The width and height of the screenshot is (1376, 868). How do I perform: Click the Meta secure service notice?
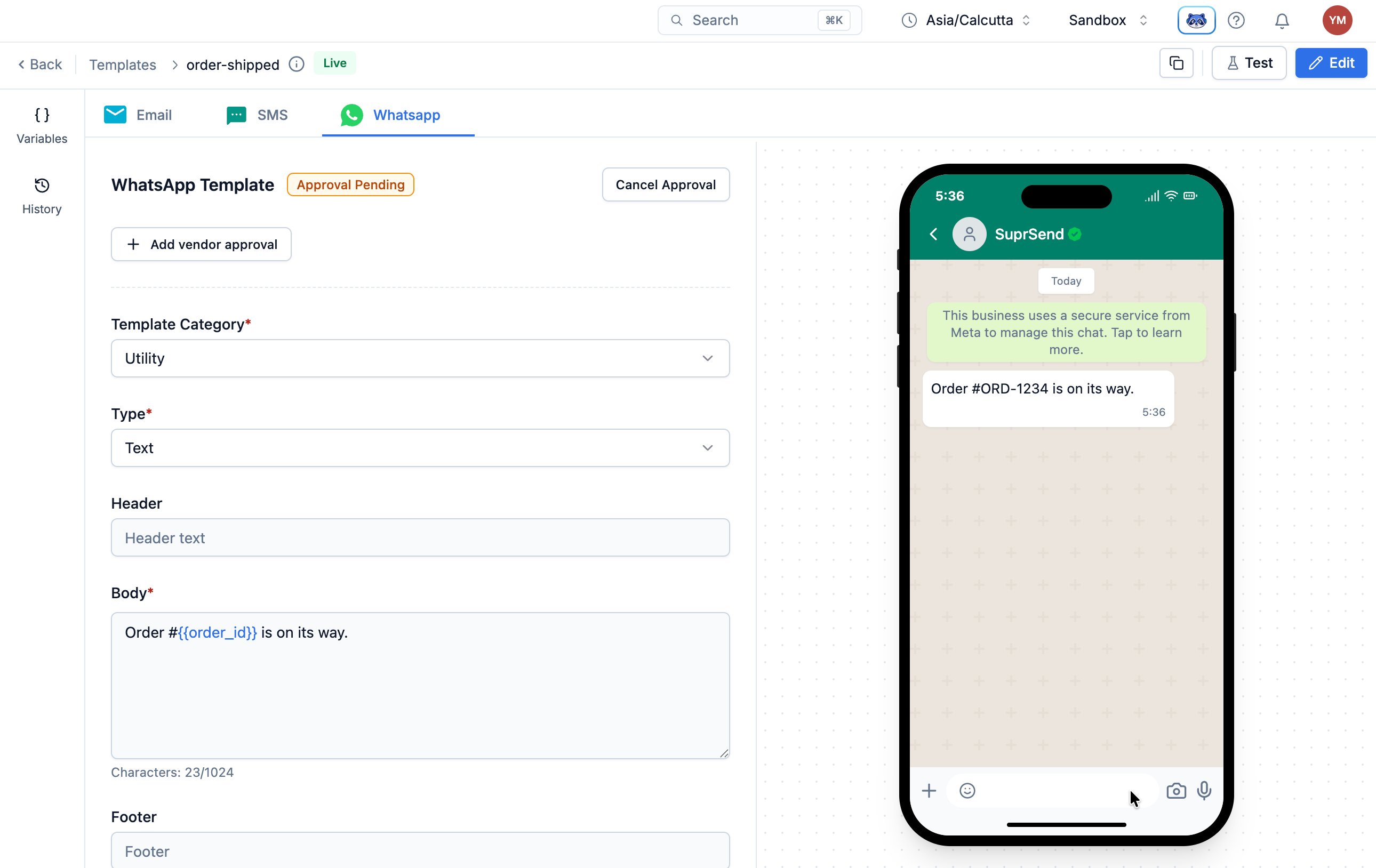(x=1066, y=333)
